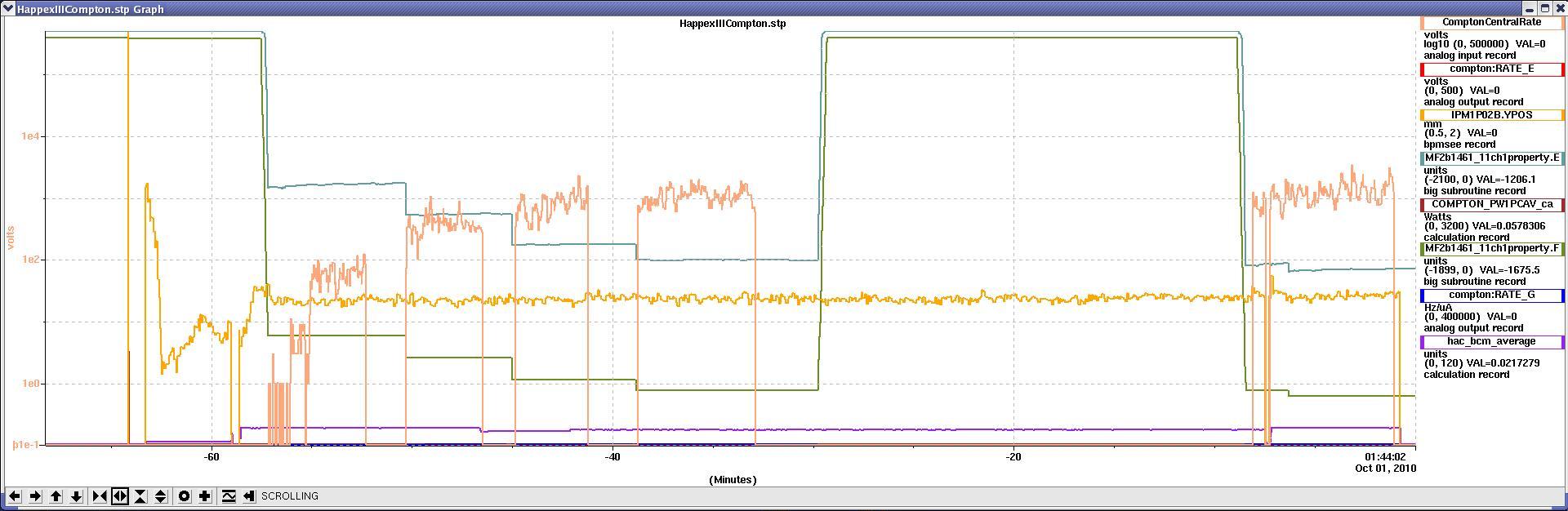The image size is (1568, 511).
Task: Click the curve-between-bars toolbar icon
Action: pyautogui.click(x=229, y=495)
